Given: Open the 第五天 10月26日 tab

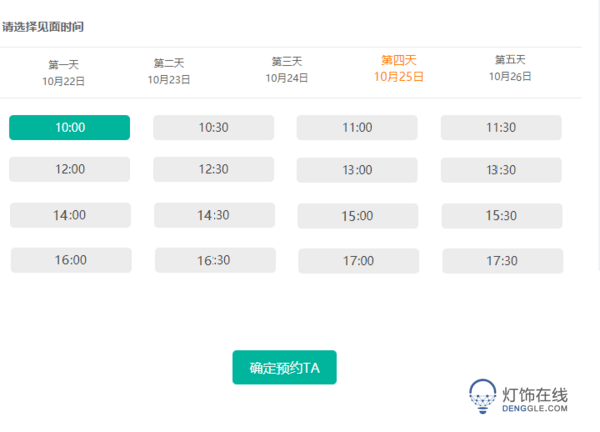Looking at the screenshot, I should [510, 68].
